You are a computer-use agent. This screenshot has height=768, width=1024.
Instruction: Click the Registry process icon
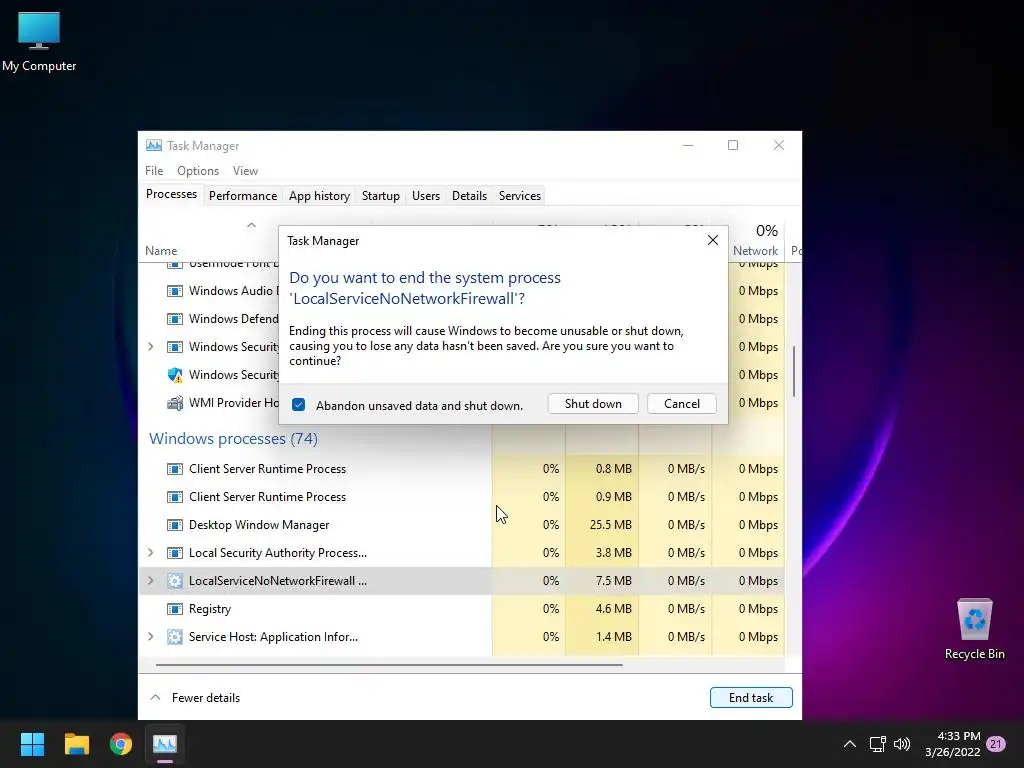coord(174,609)
